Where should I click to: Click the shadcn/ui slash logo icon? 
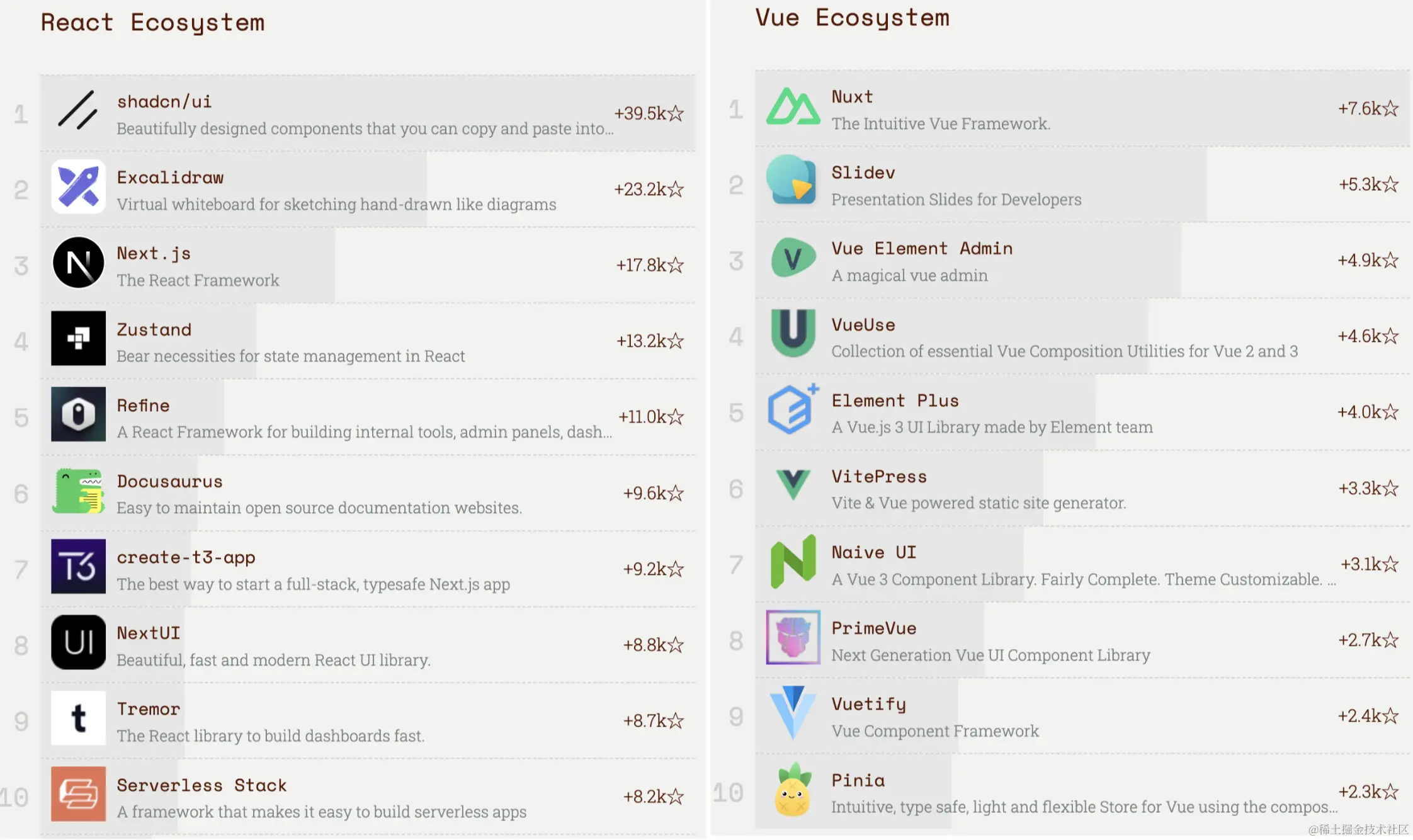[78, 111]
